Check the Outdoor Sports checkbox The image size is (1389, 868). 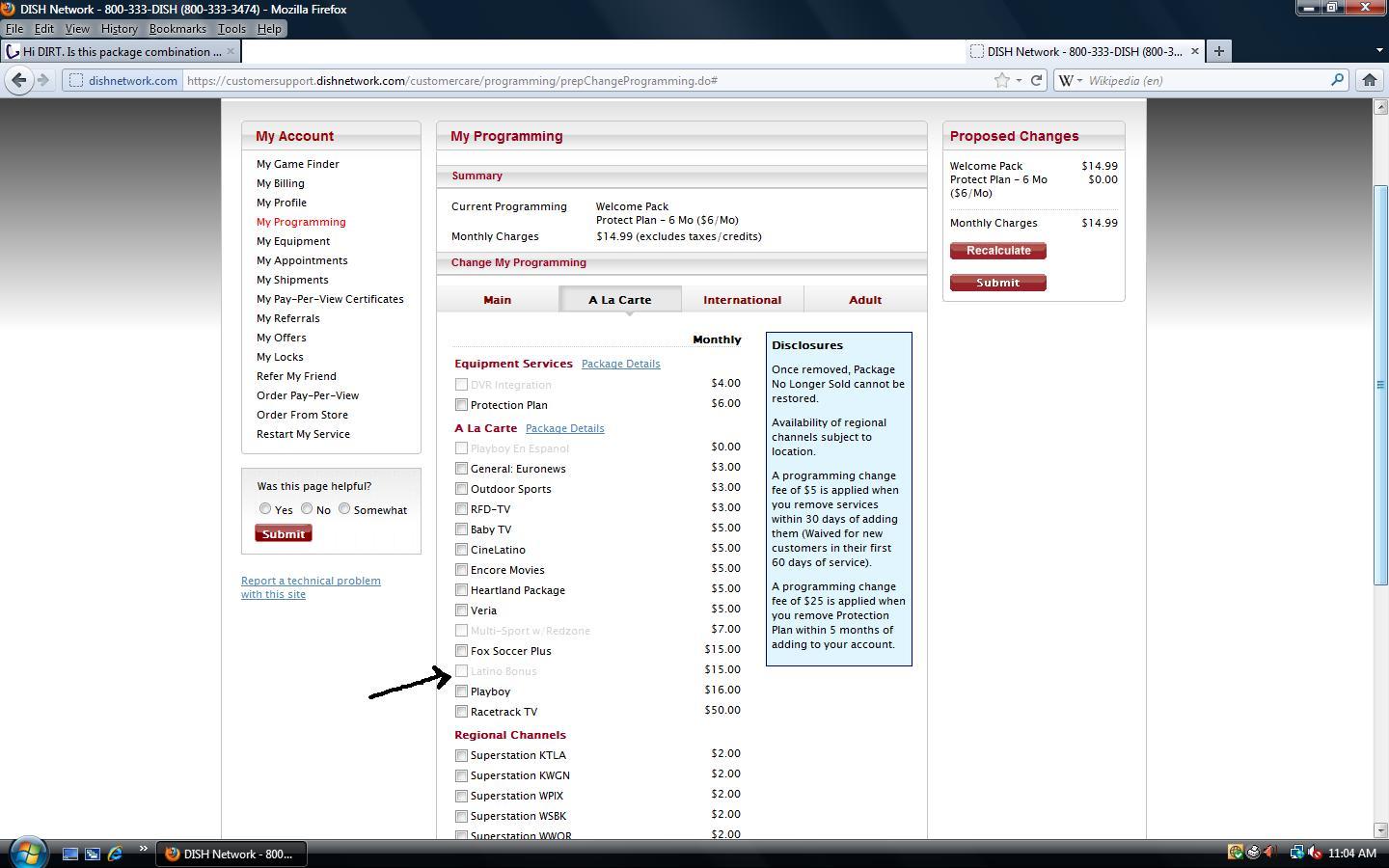click(461, 489)
